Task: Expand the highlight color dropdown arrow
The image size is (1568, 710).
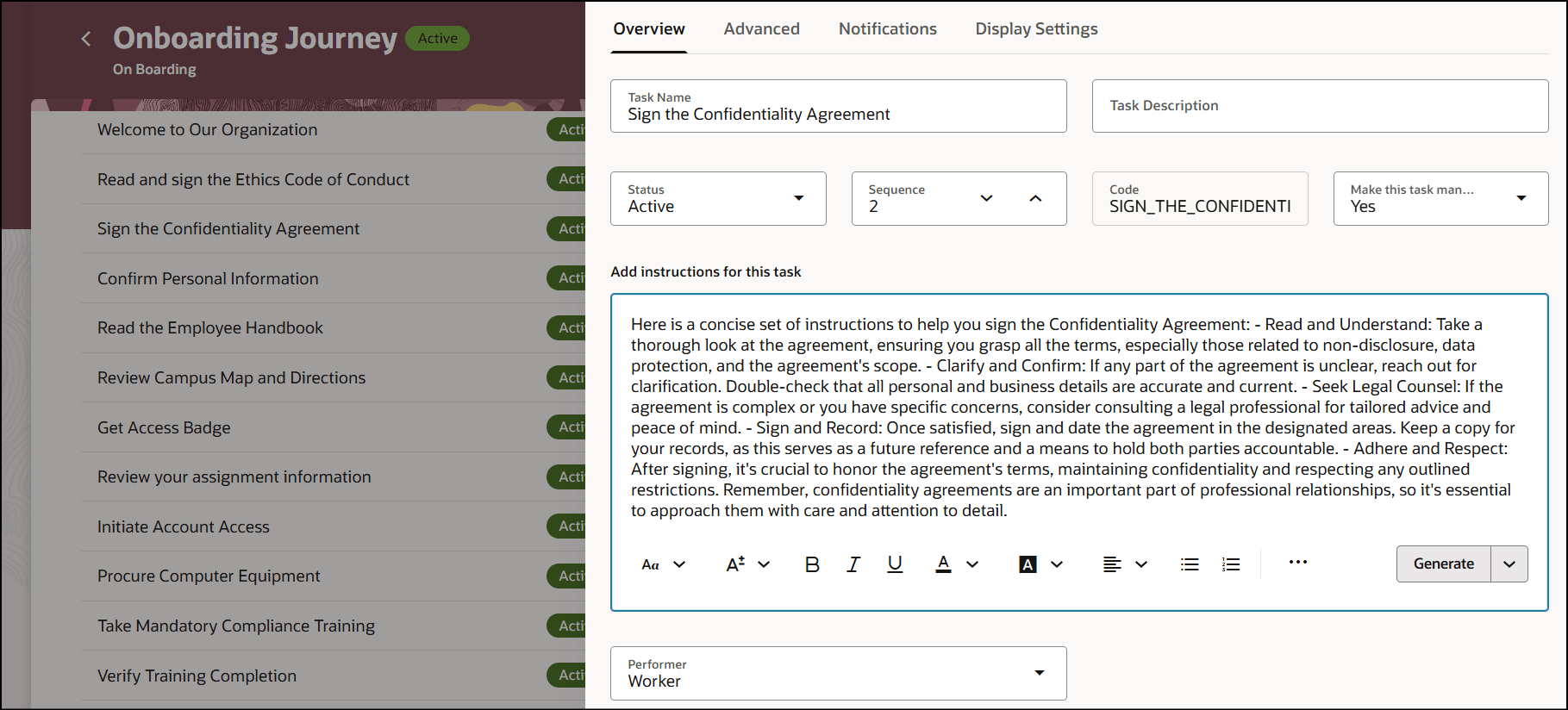Action: pyautogui.click(x=1057, y=564)
